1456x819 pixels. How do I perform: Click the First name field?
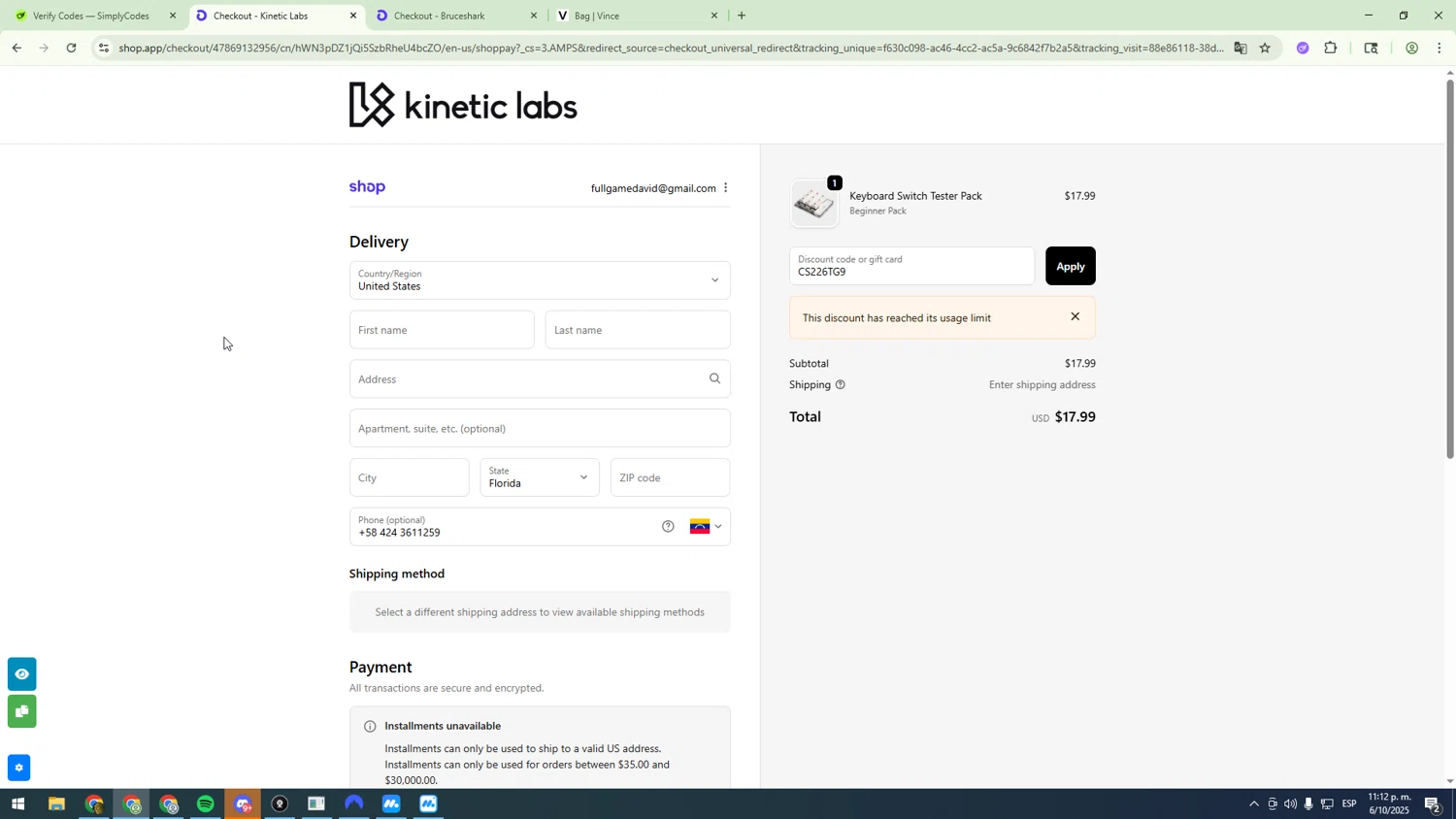[x=442, y=330]
